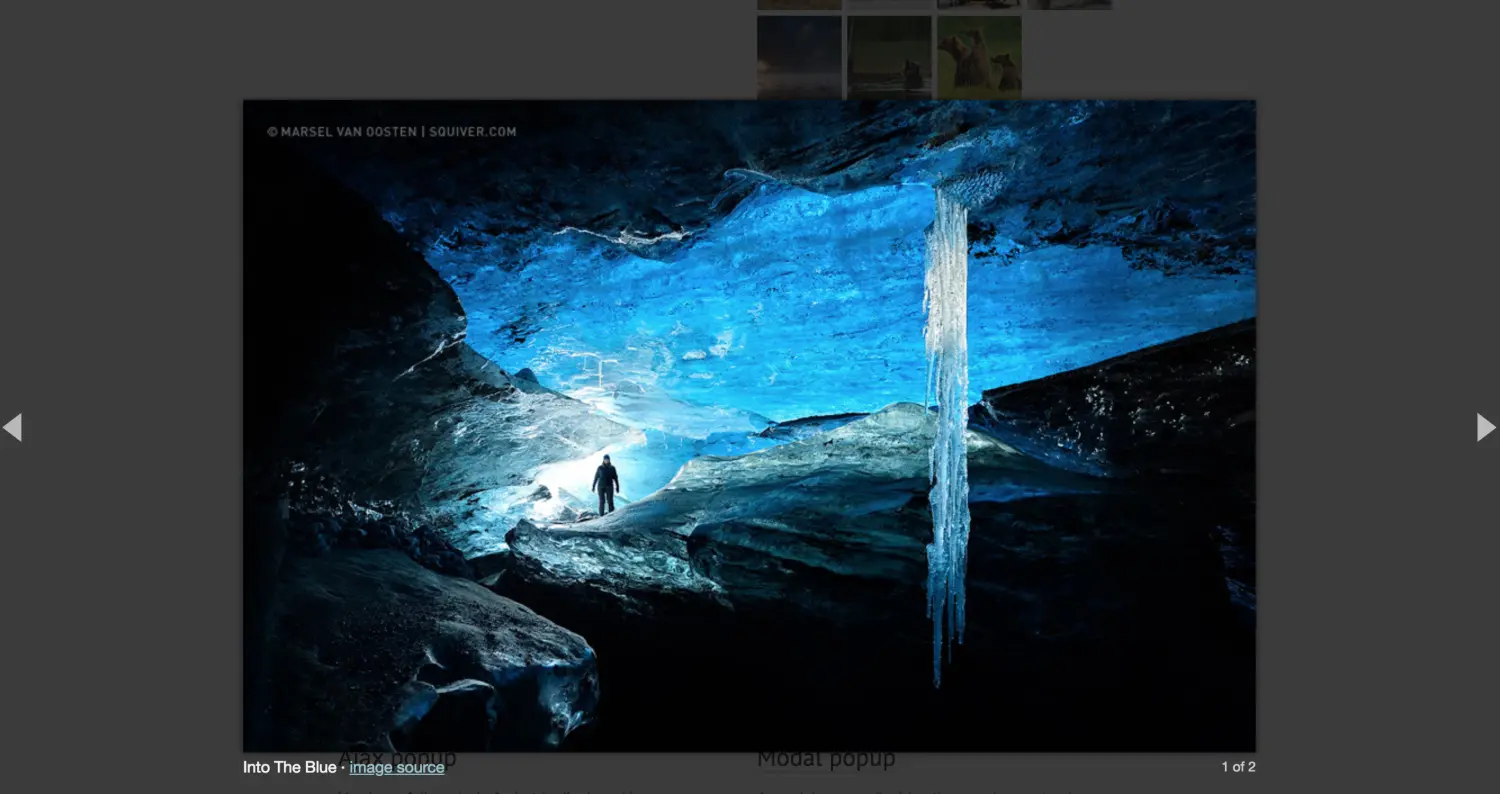Click the 'Modal popup' heading behind the overlay
Screen dimensions: 1500x794
click(826, 760)
